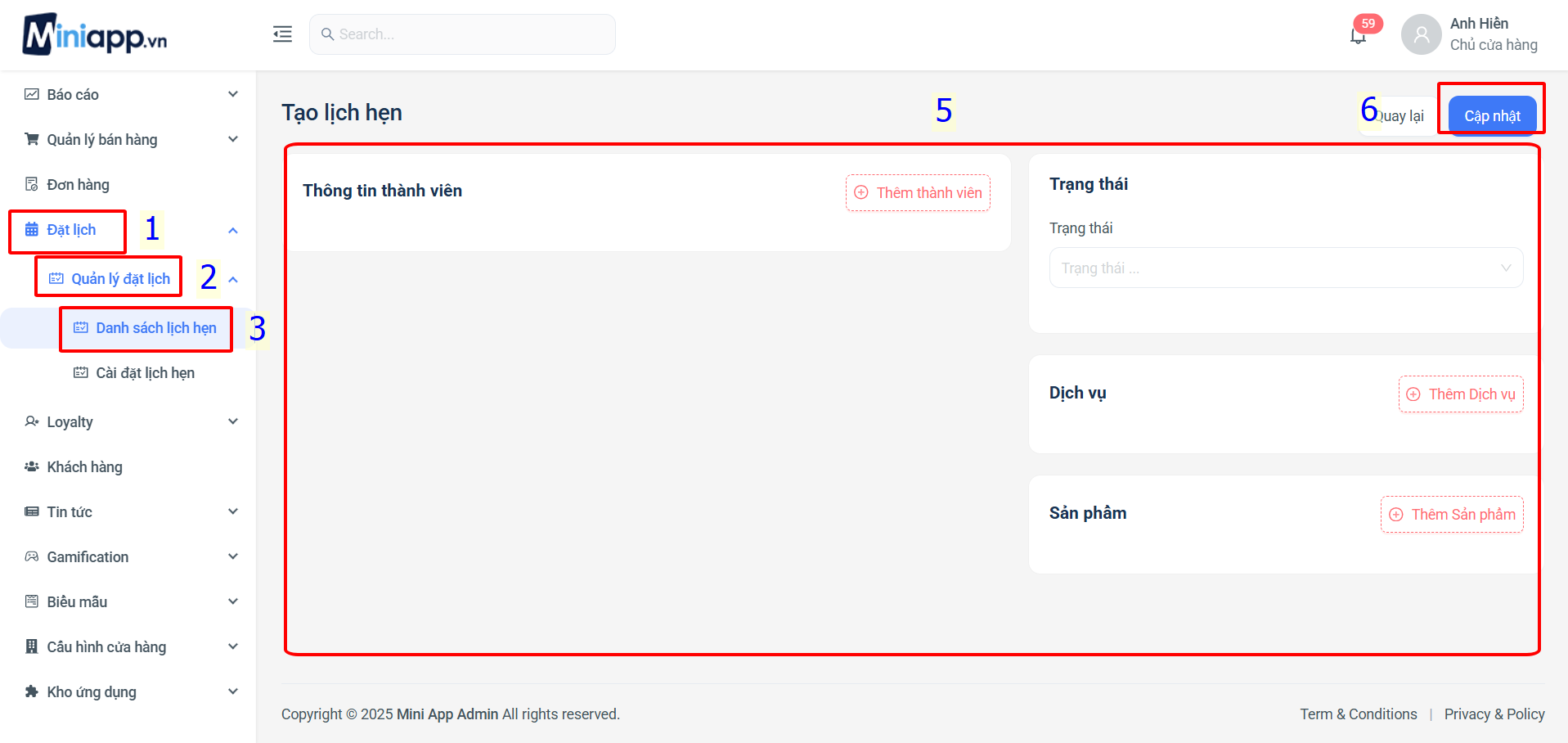This screenshot has width=1568, height=743.
Task: Expand the Cấu hình cửa hàng chevron
Action: point(233,646)
